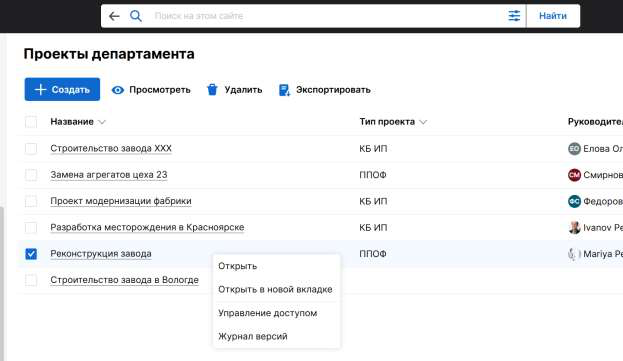Open the Название column sort chevron
This screenshot has height=361, width=623.
[x=102, y=122]
